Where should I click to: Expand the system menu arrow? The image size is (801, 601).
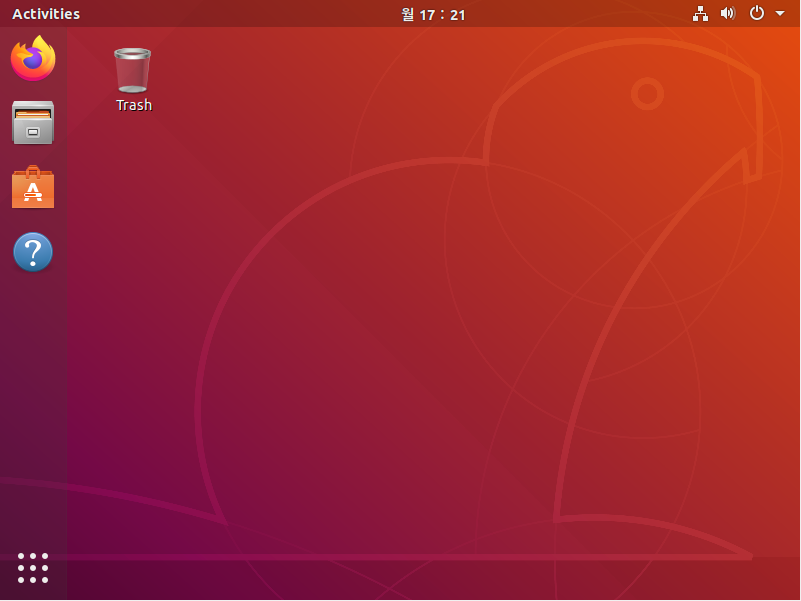pyautogui.click(x=780, y=13)
